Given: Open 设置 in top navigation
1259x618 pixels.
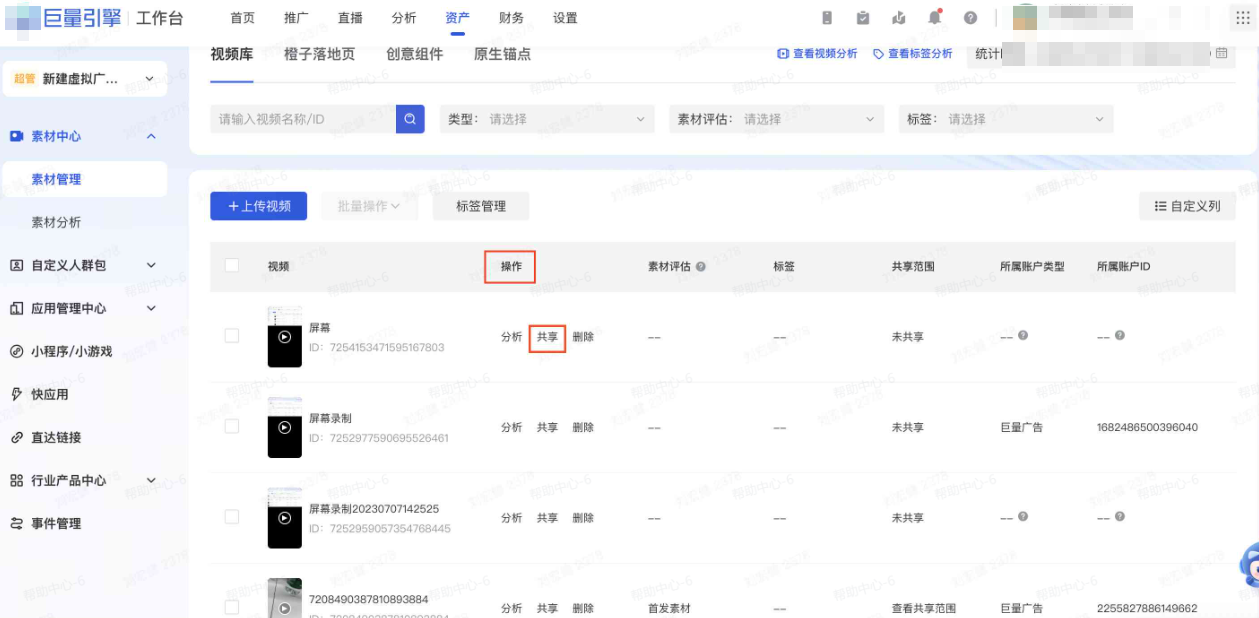Looking at the screenshot, I should (x=565, y=18).
